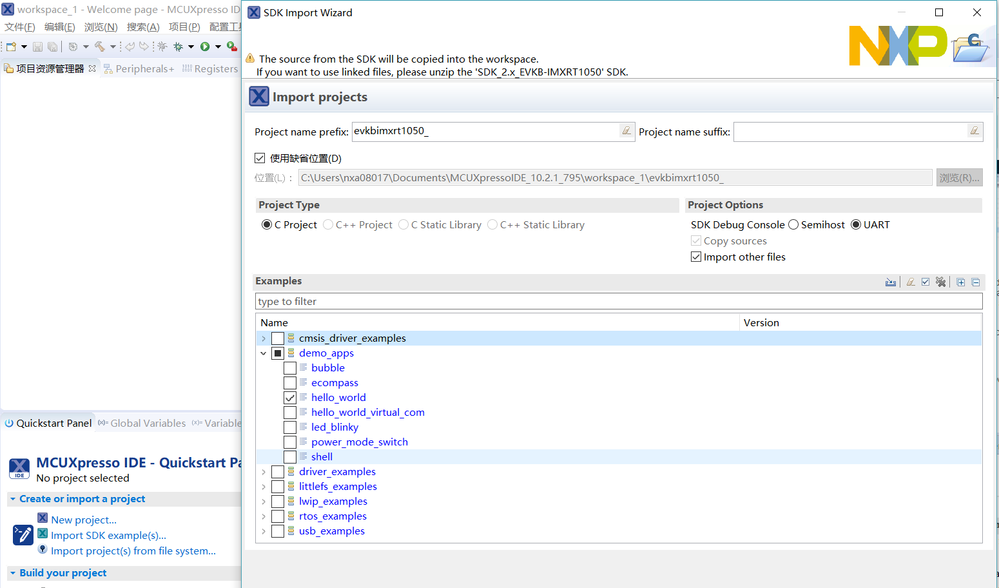The image size is (999, 588).
Task: Expand the littlefs_examples tree node
Action: pos(263,487)
